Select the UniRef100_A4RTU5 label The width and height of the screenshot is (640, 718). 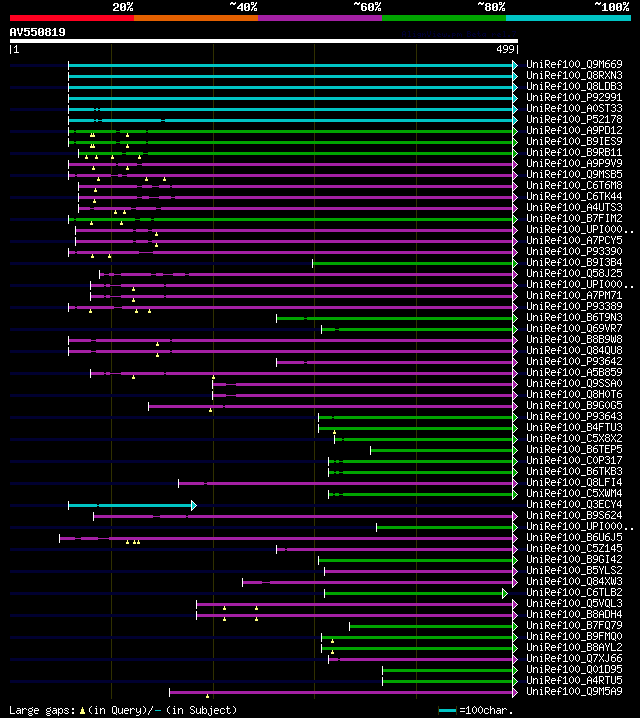pyautogui.click(x=574, y=680)
